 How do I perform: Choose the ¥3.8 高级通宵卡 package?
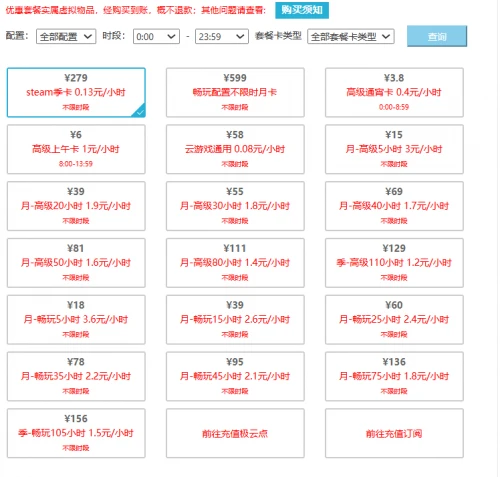pos(394,93)
